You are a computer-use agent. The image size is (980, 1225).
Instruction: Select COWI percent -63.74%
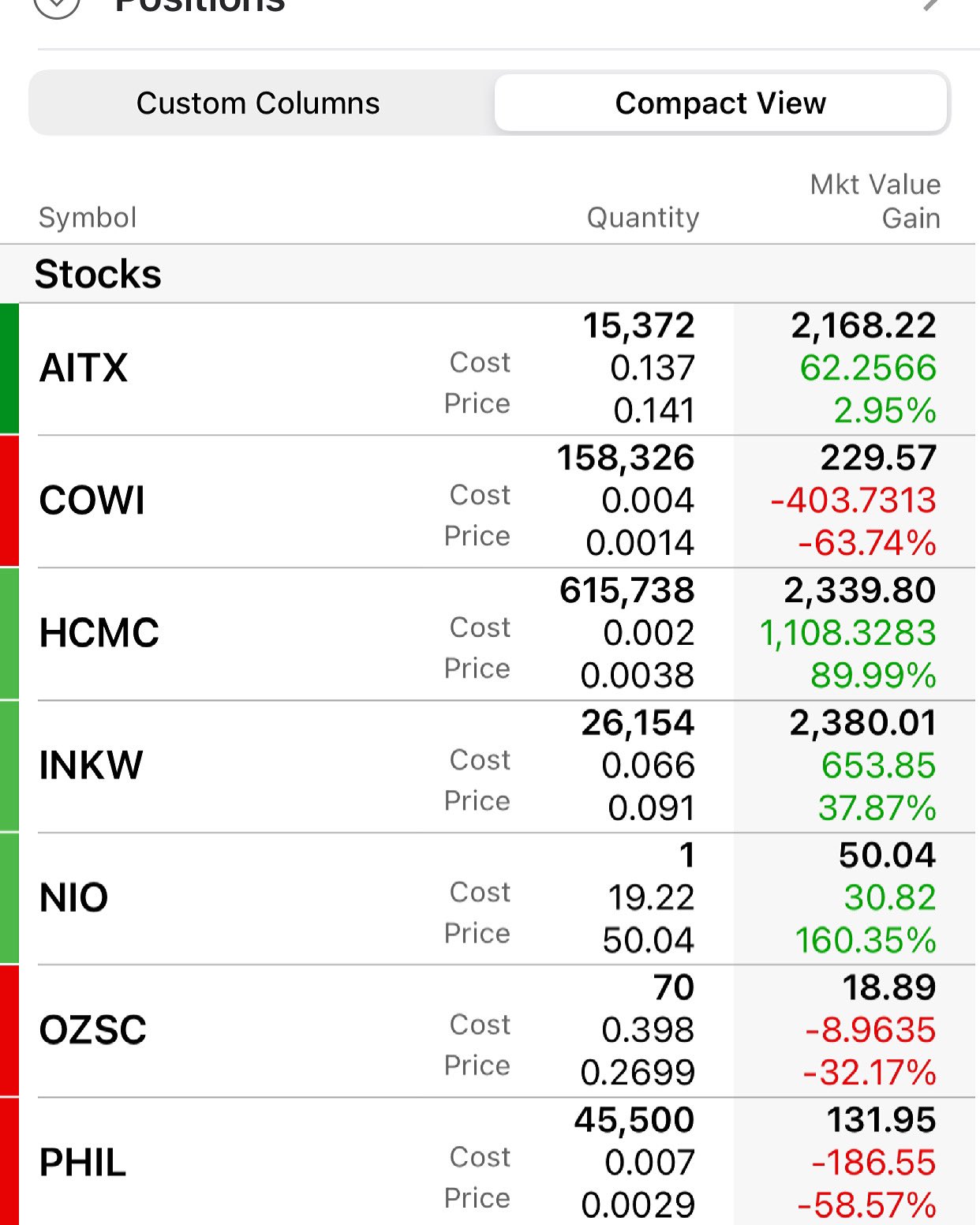pos(866,543)
